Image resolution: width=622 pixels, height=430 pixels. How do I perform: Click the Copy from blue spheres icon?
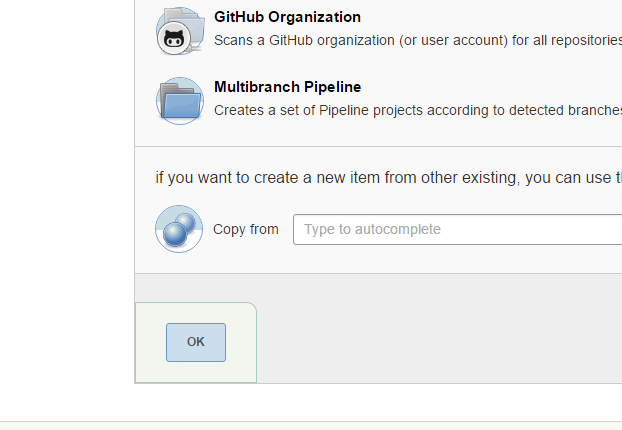(x=179, y=229)
